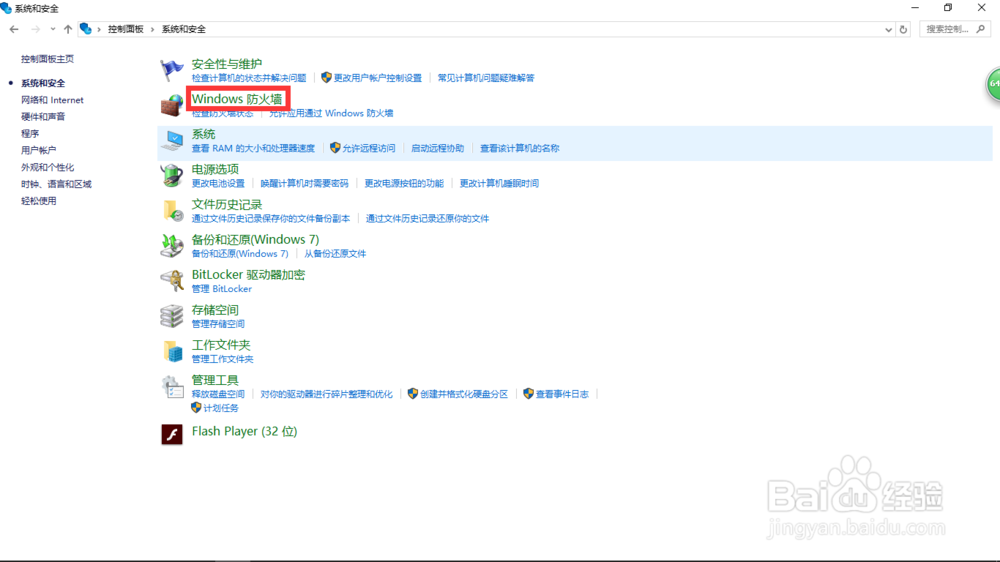
Task: Select 轻松使用 in the sidebar
Action: click(x=38, y=200)
